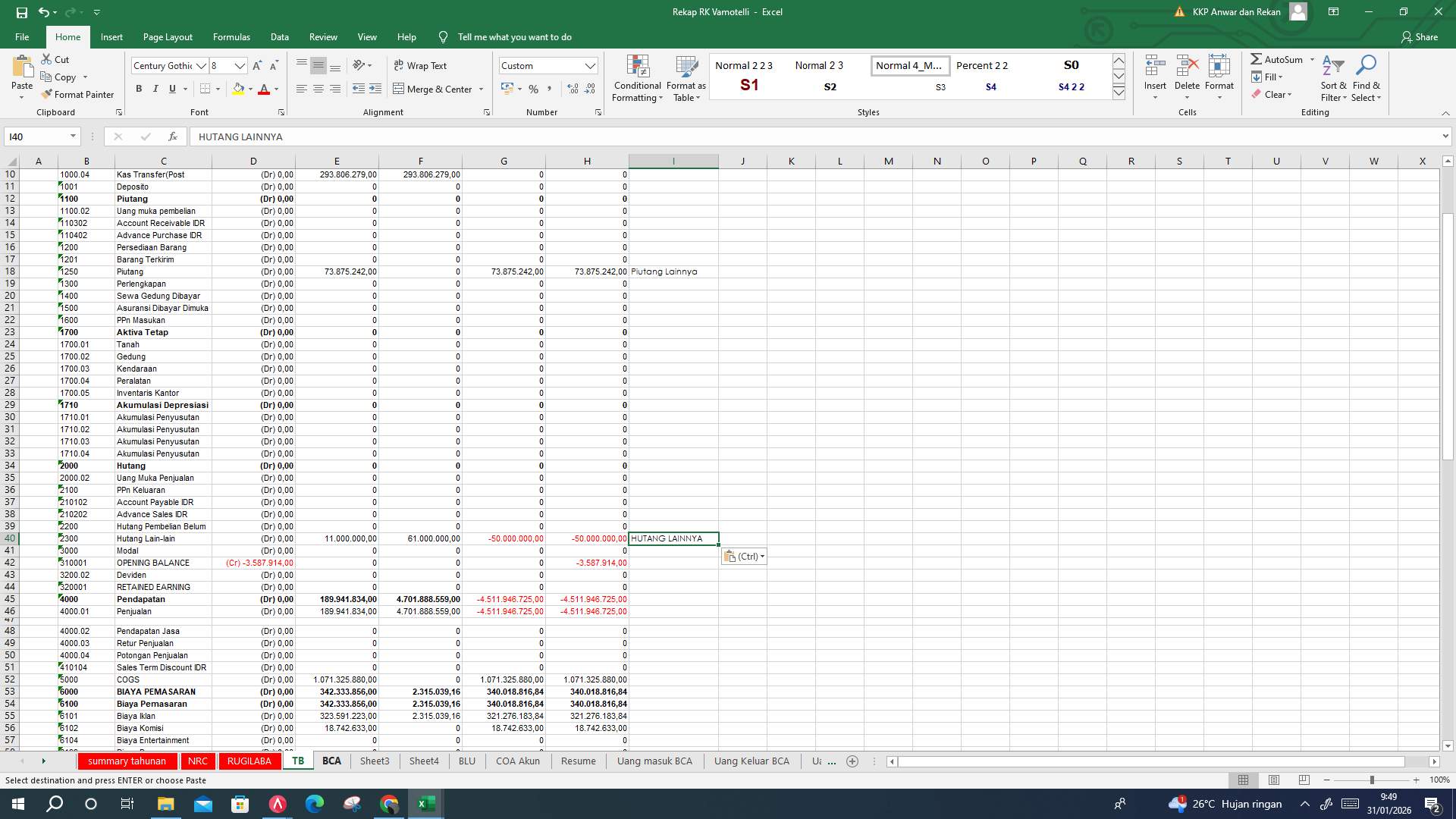Toggle underline formatting
This screenshot has width=1456, height=819.
[x=171, y=89]
